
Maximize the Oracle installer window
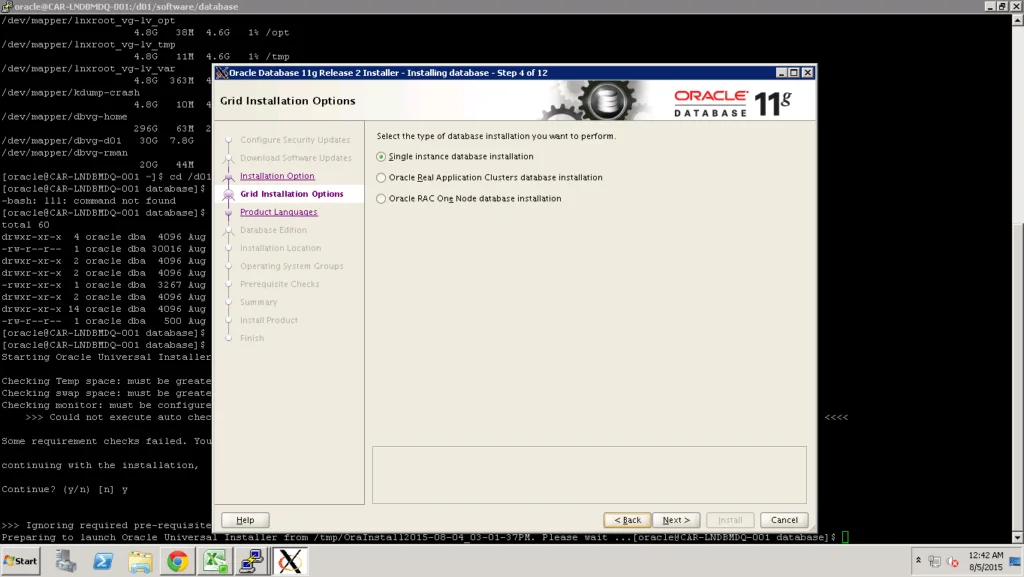(x=794, y=72)
